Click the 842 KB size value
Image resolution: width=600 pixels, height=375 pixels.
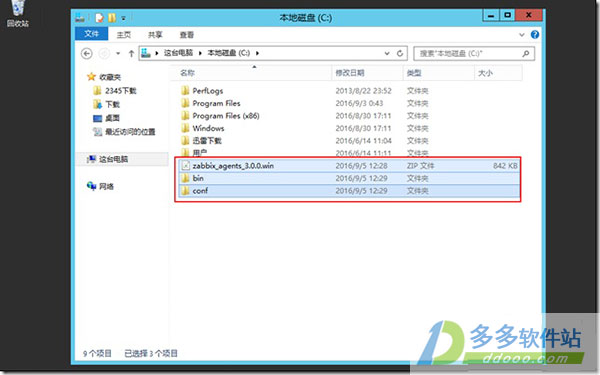click(505, 166)
